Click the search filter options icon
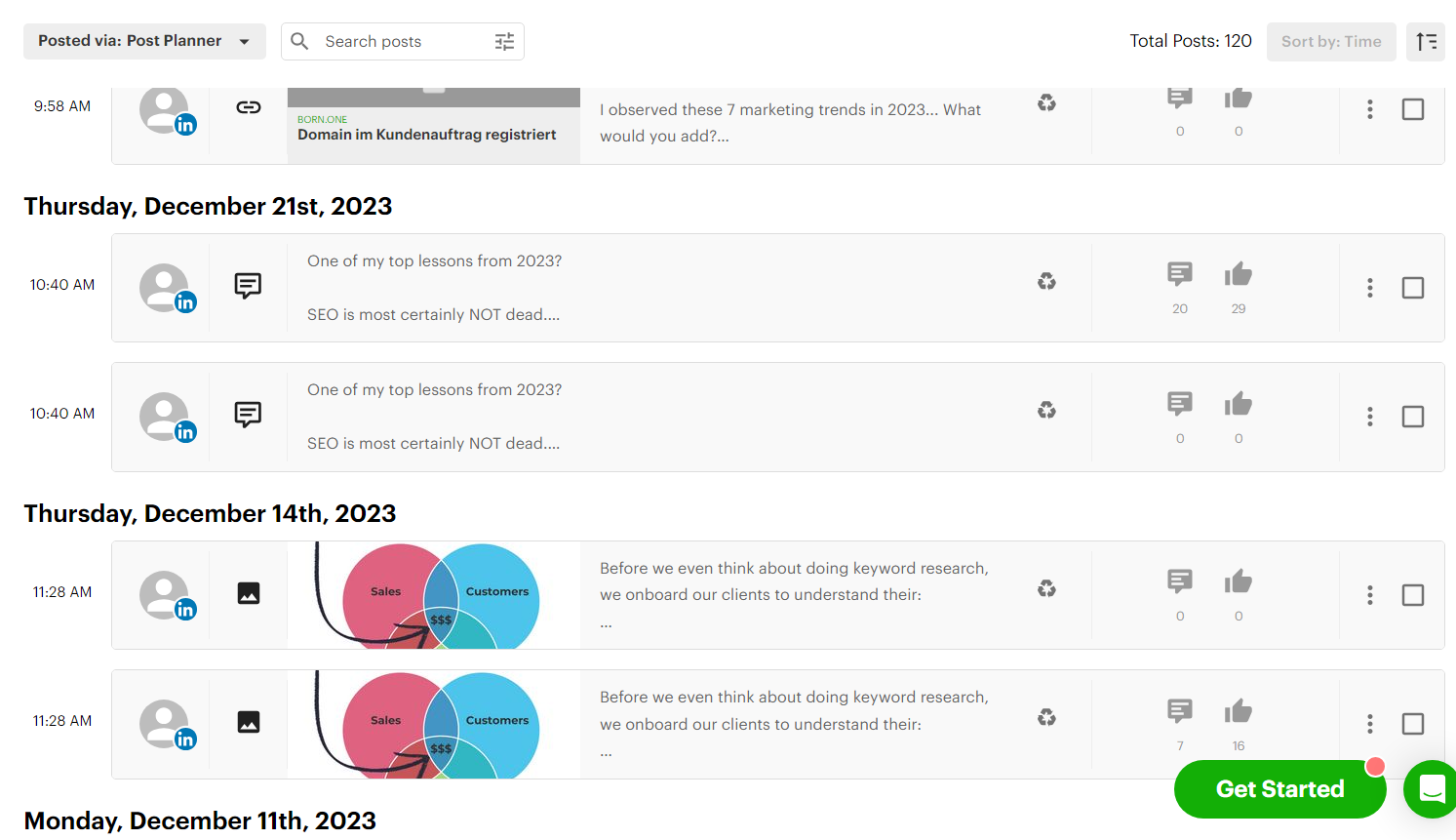1456x840 pixels. coord(504,42)
